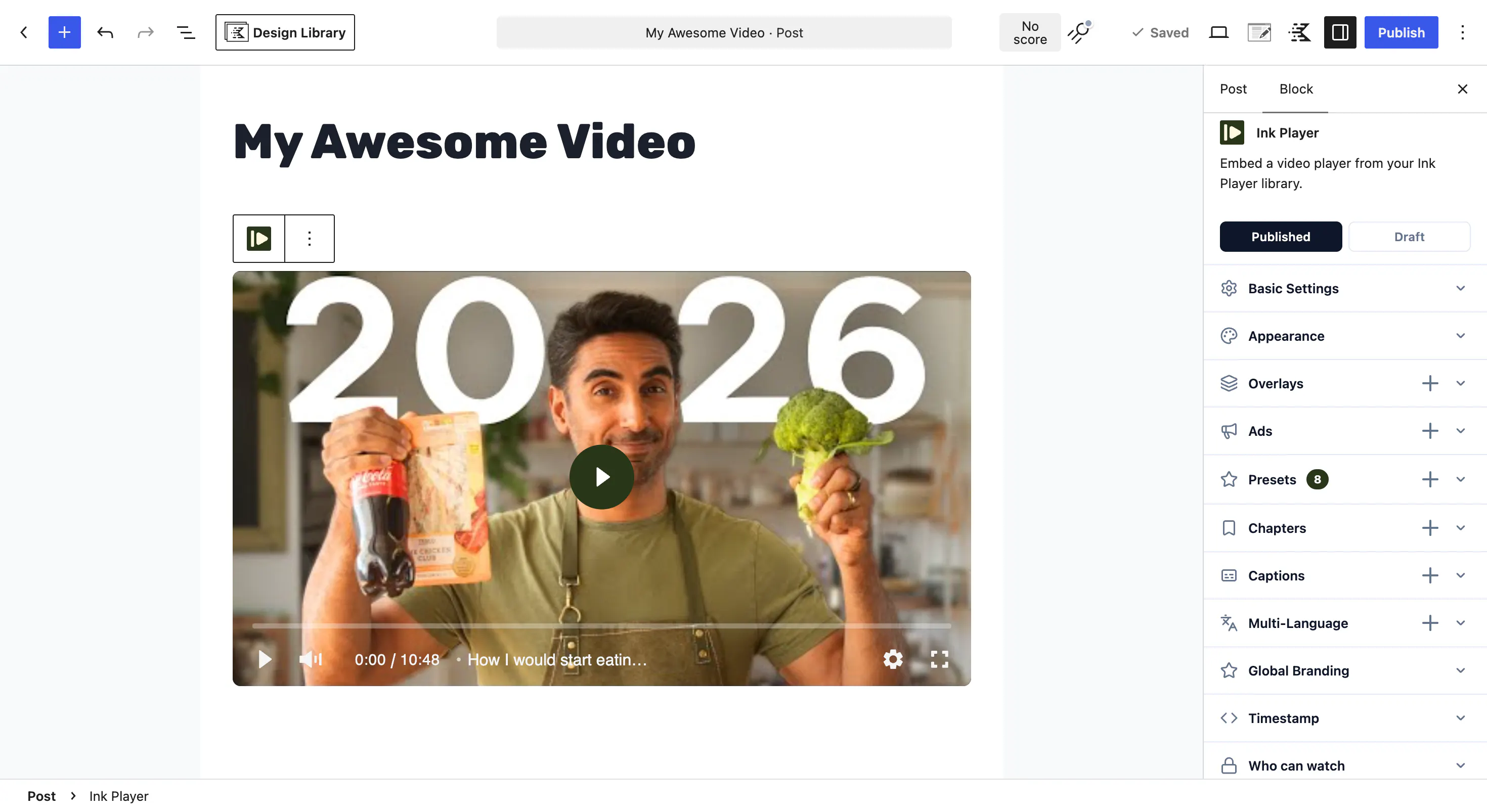The width and height of the screenshot is (1487, 812).
Task: Click the redo arrow
Action: point(146,32)
